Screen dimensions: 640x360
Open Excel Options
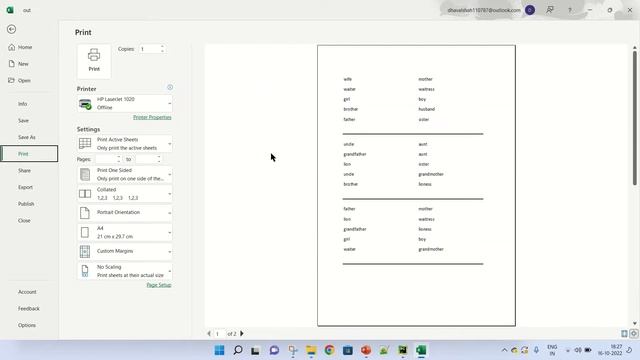[x=27, y=325]
